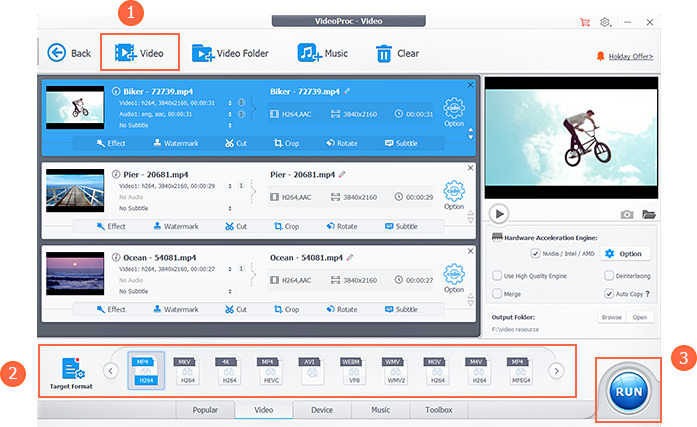Open codec Option for Biker video
This screenshot has width=697, height=427.
(x=454, y=112)
